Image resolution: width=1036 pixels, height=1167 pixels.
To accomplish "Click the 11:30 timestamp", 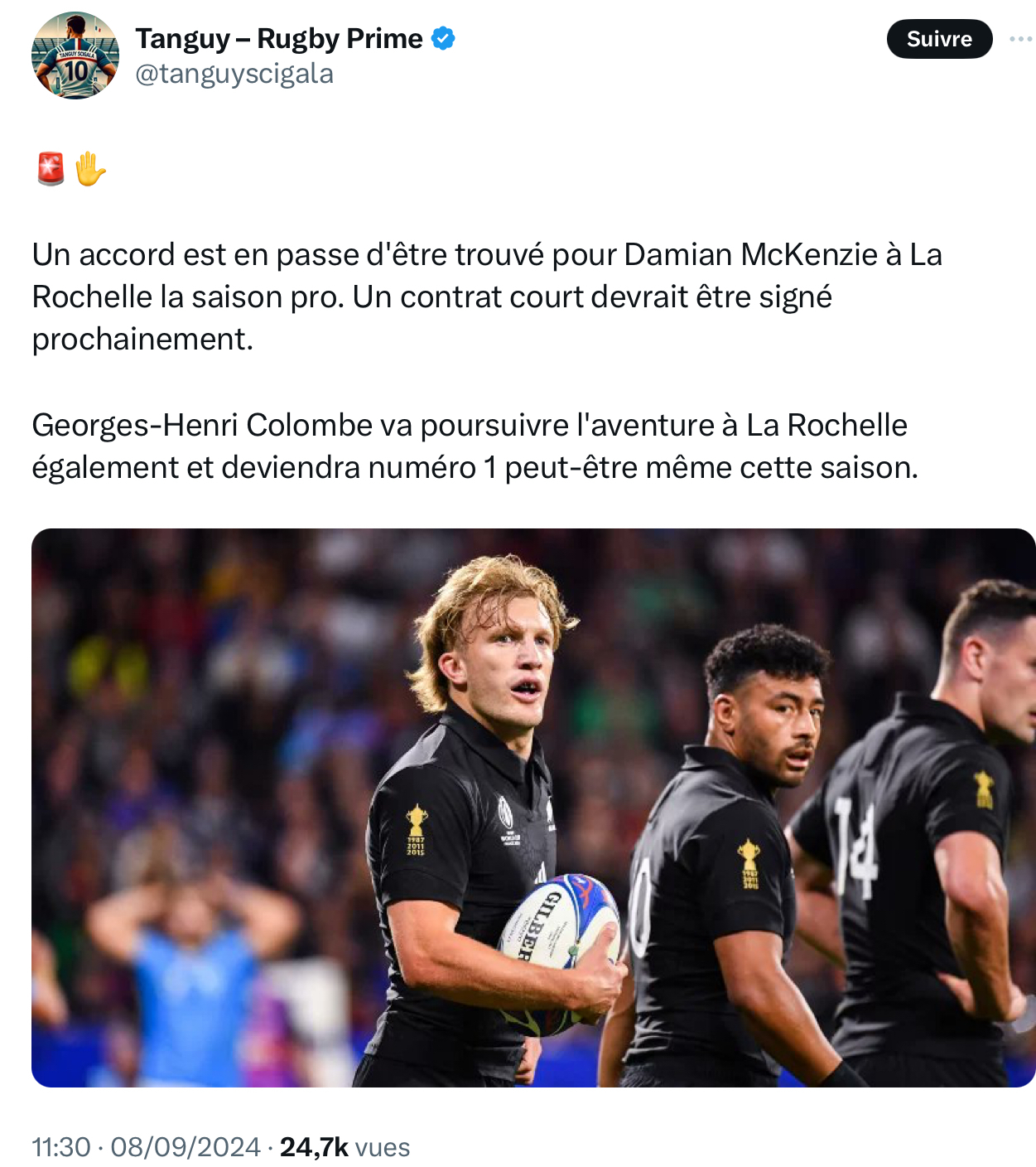I will 60,1147.
